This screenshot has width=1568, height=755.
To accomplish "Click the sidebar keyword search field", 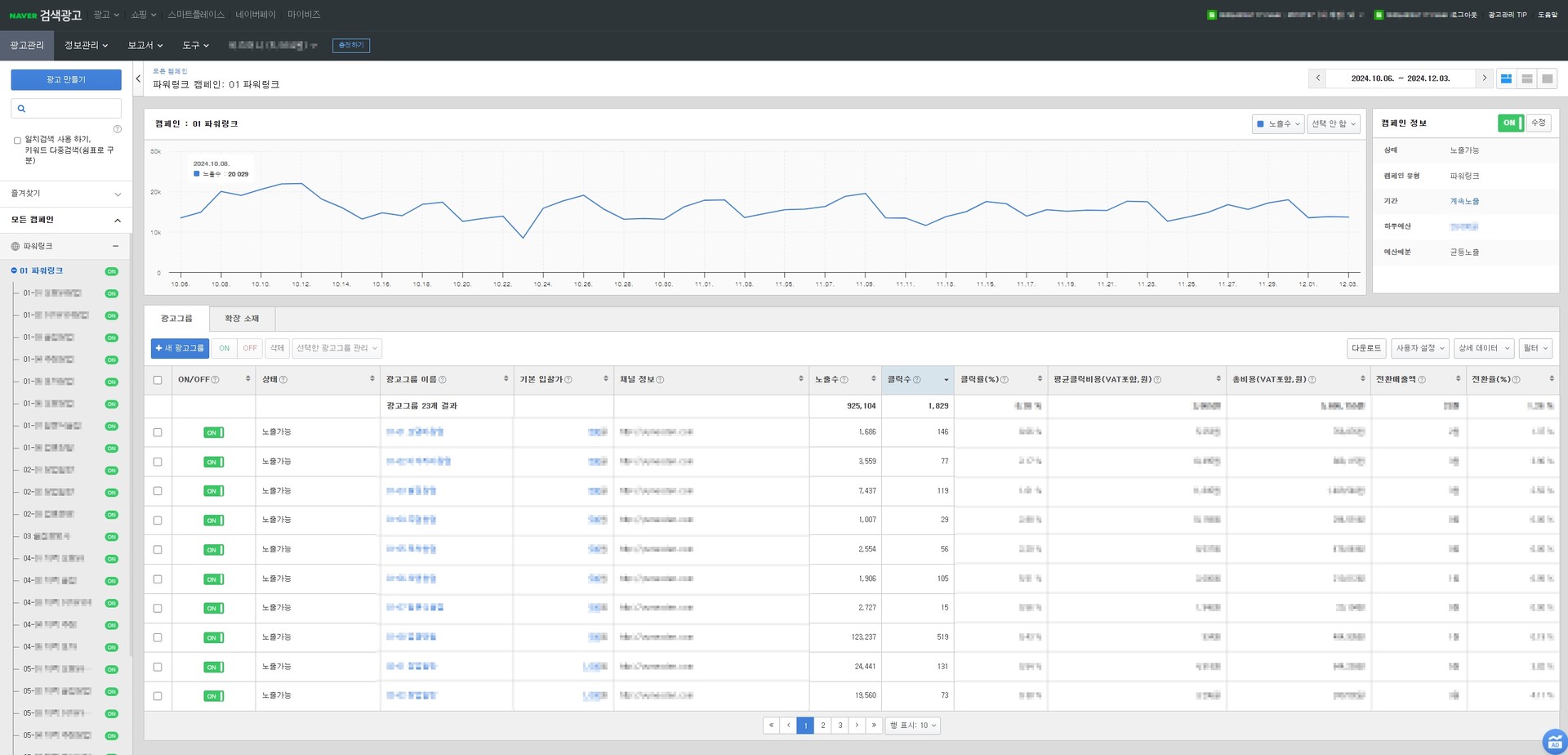I will 66,108.
